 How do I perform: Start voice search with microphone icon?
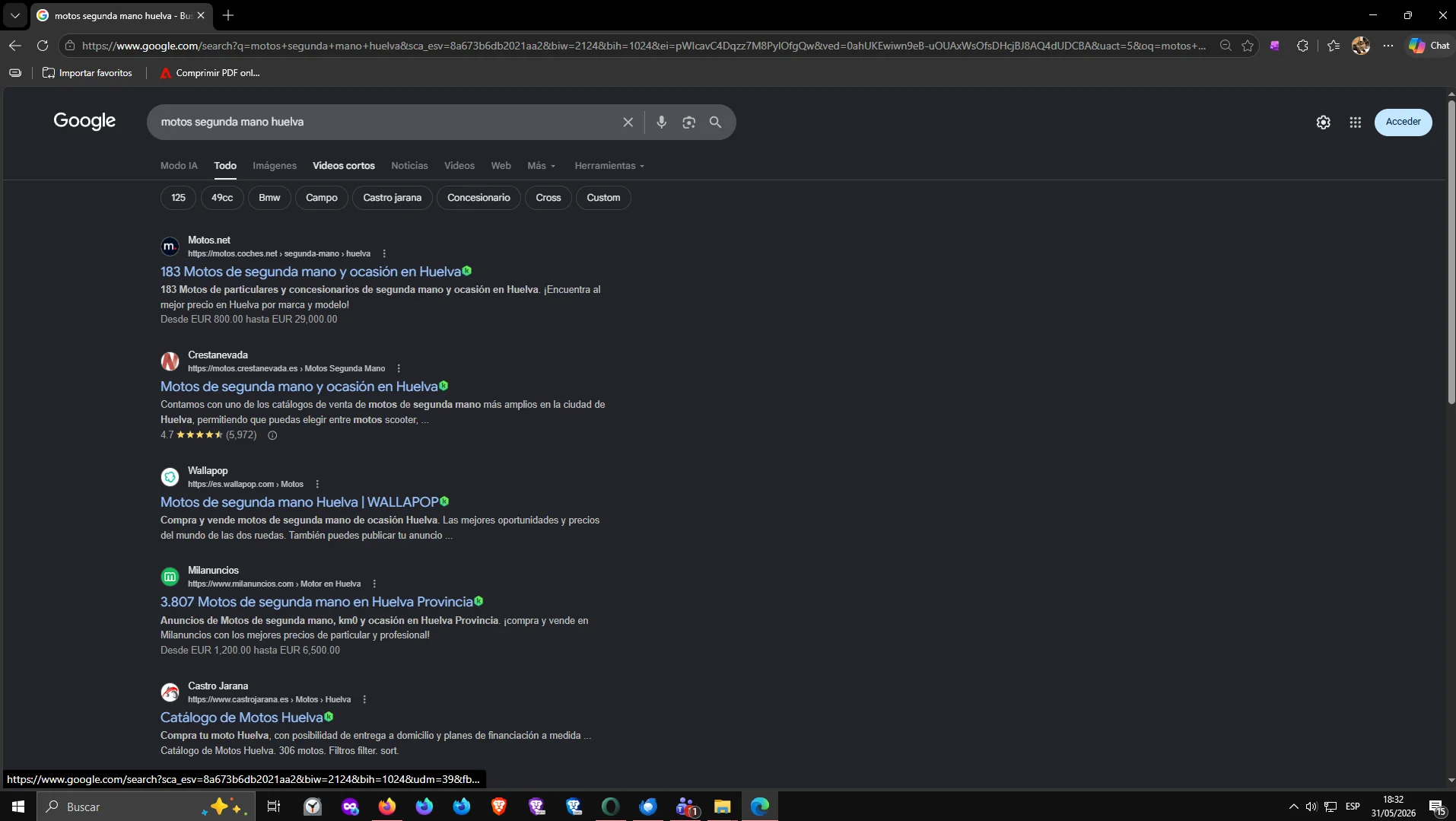(x=661, y=122)
